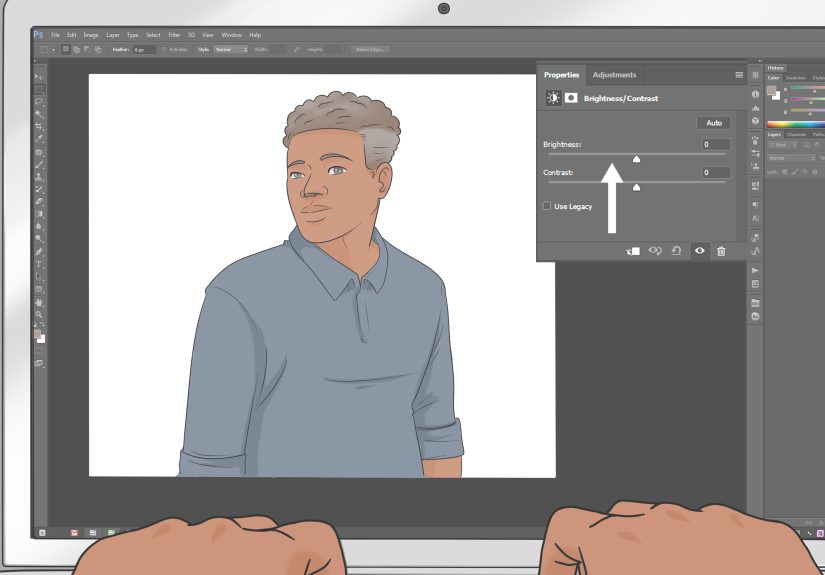Choose Subtract from selection mode button
This screenshot has width=825, height=575.
(87, 49)
